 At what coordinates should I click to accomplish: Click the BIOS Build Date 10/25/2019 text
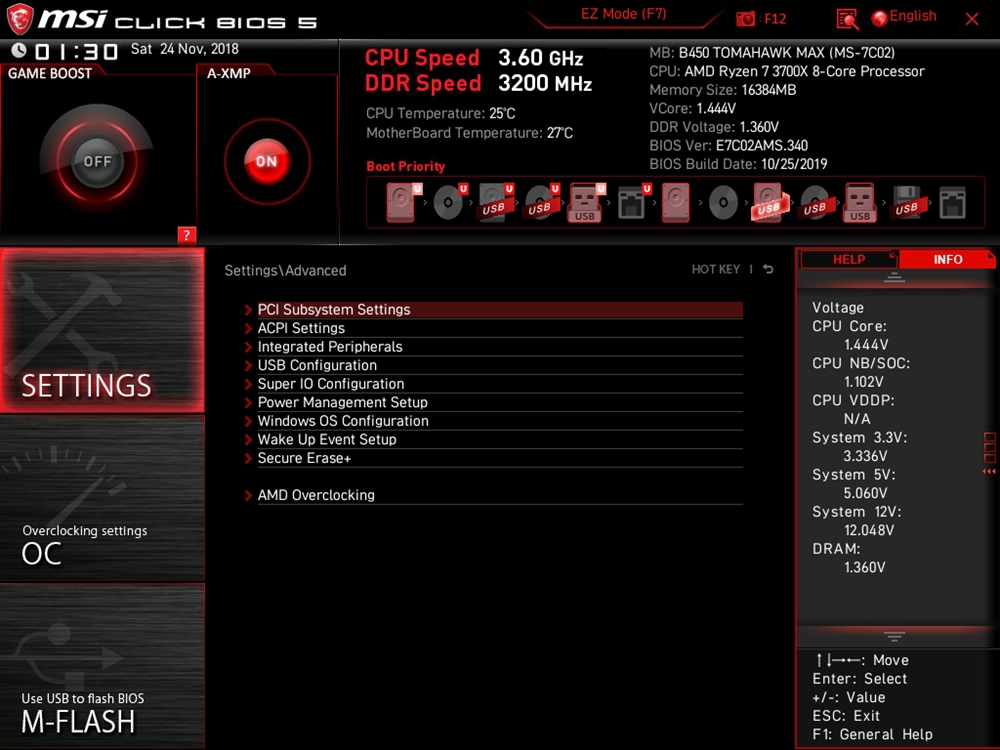[738, 164]
